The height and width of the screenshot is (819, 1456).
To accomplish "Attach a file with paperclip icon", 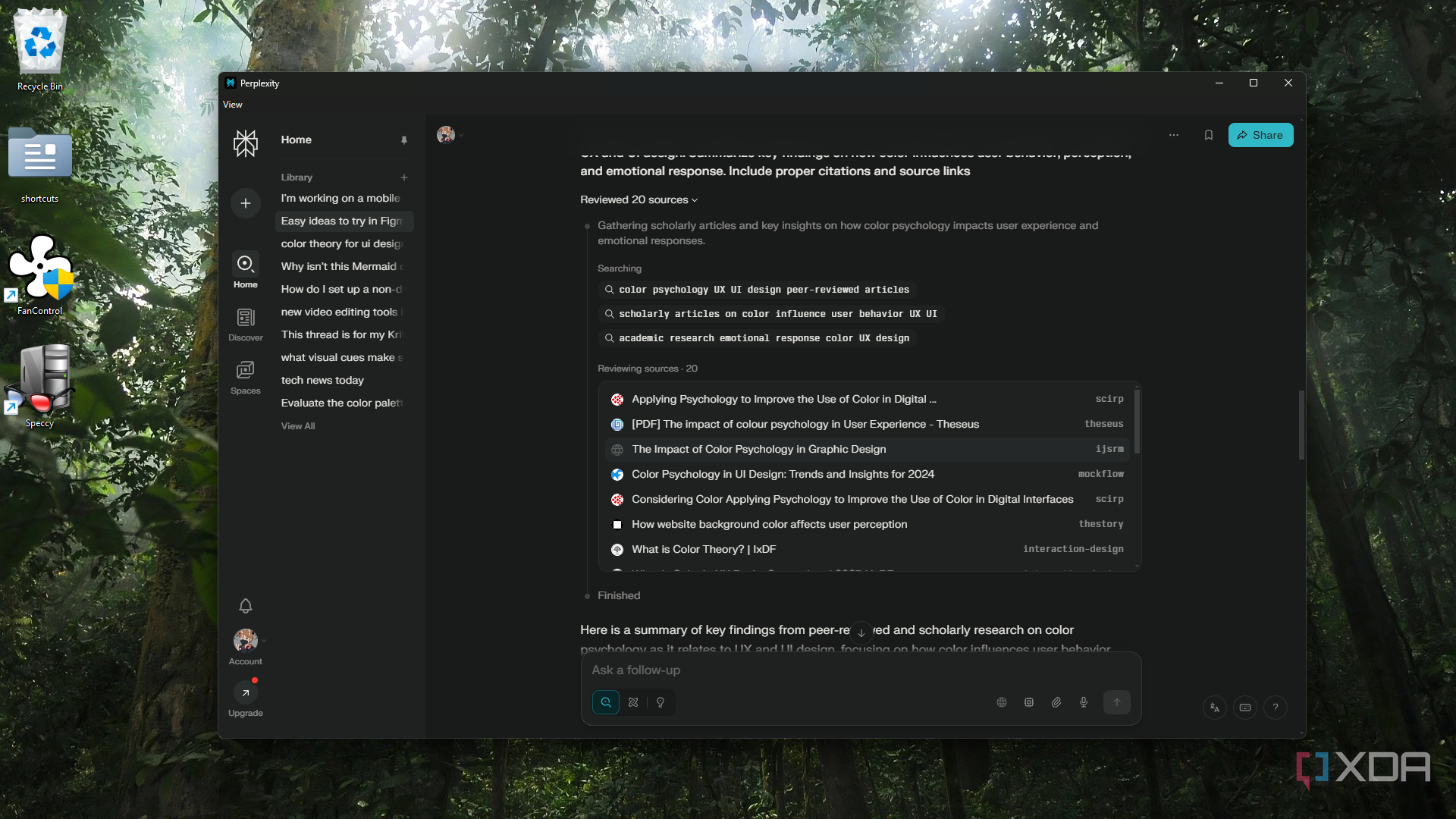I will click(x=1056, y=702).
